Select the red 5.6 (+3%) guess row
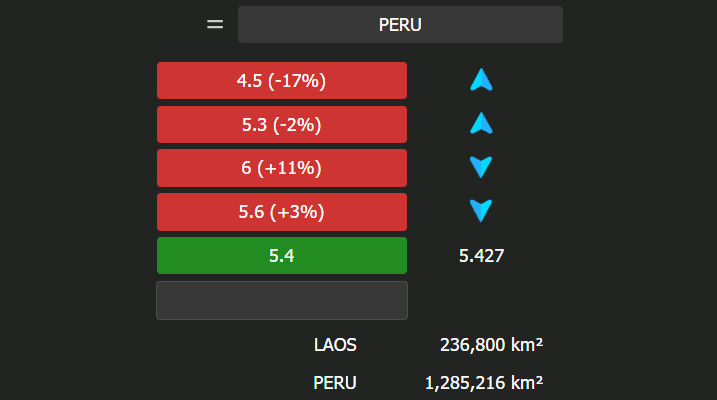The height and width of the screenshot is (400, 717). 282,212
